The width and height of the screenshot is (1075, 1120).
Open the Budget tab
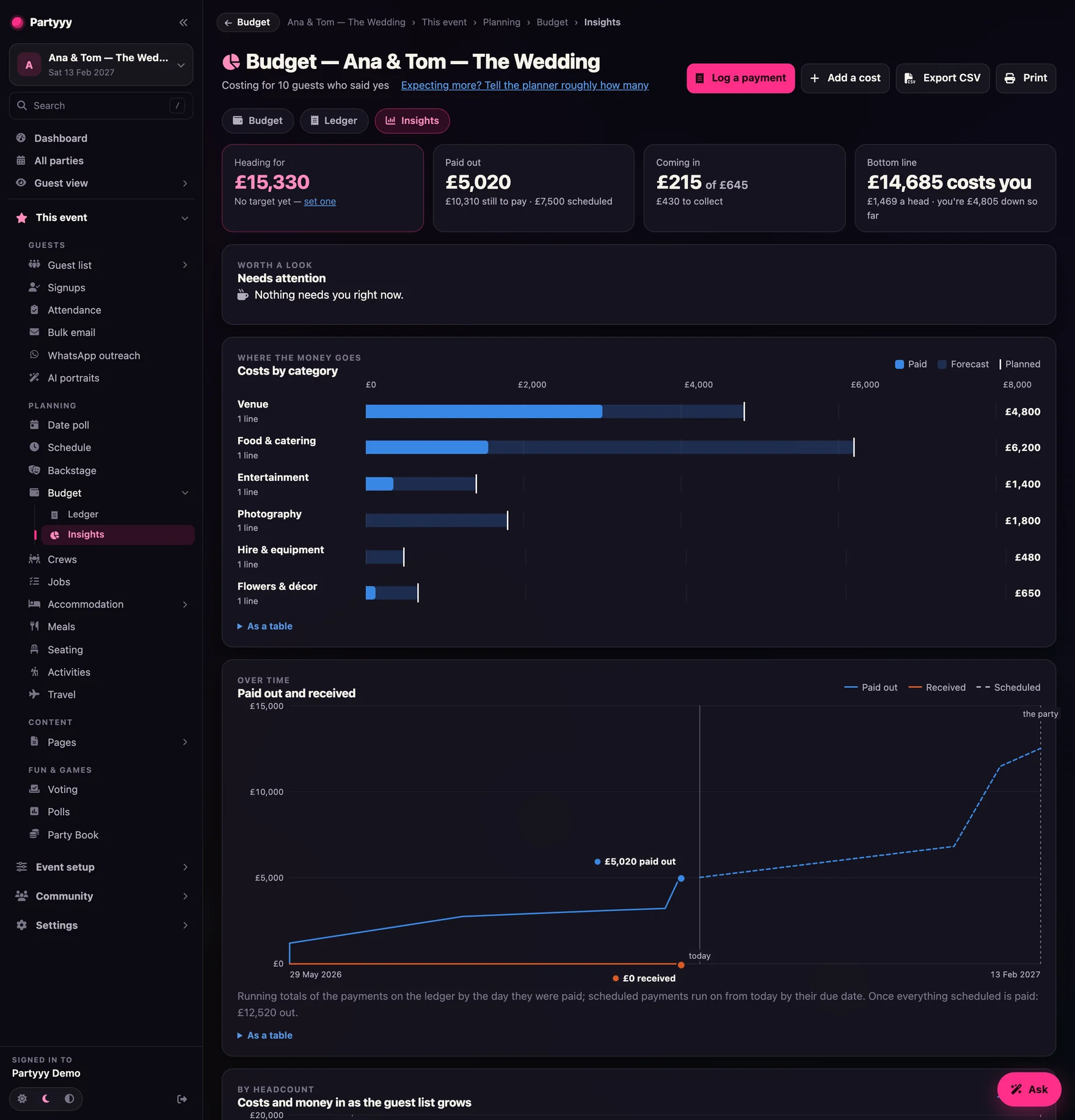click(x=258, y=121)
